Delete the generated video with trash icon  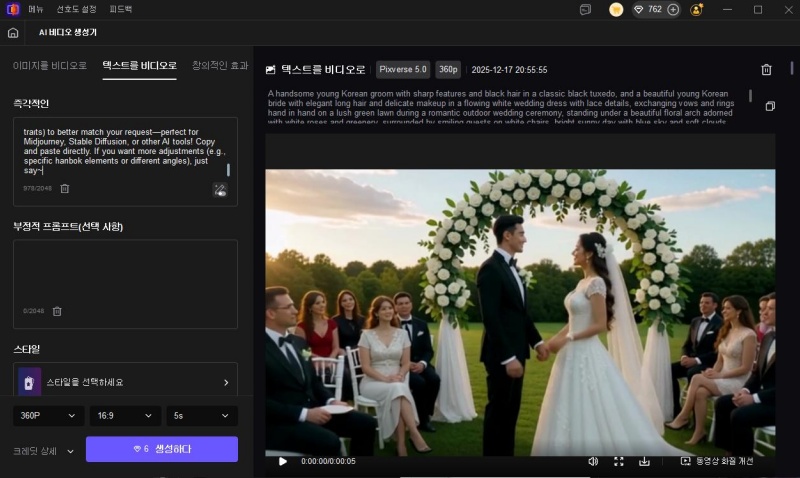766,70
